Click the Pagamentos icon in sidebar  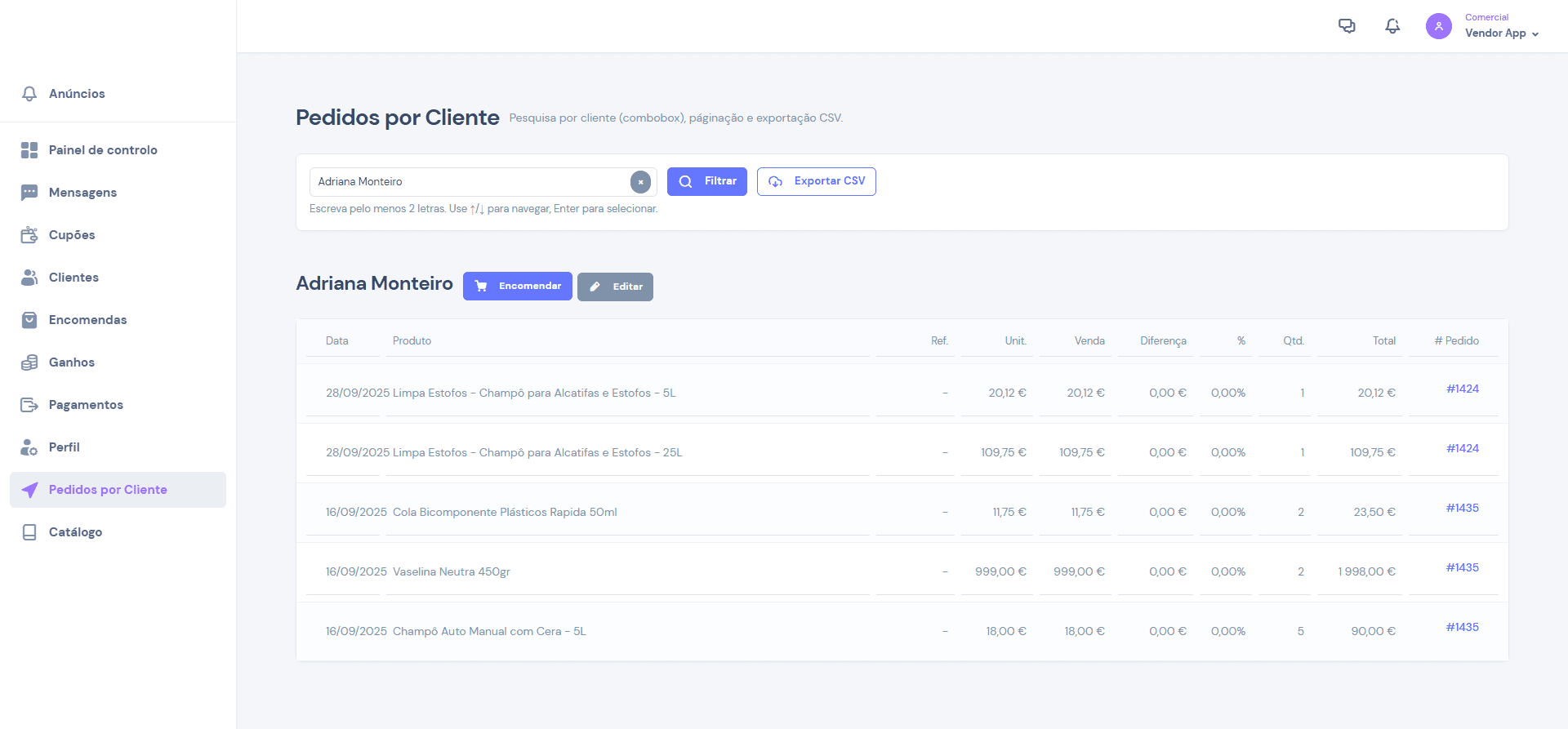(x=29, y=405)
